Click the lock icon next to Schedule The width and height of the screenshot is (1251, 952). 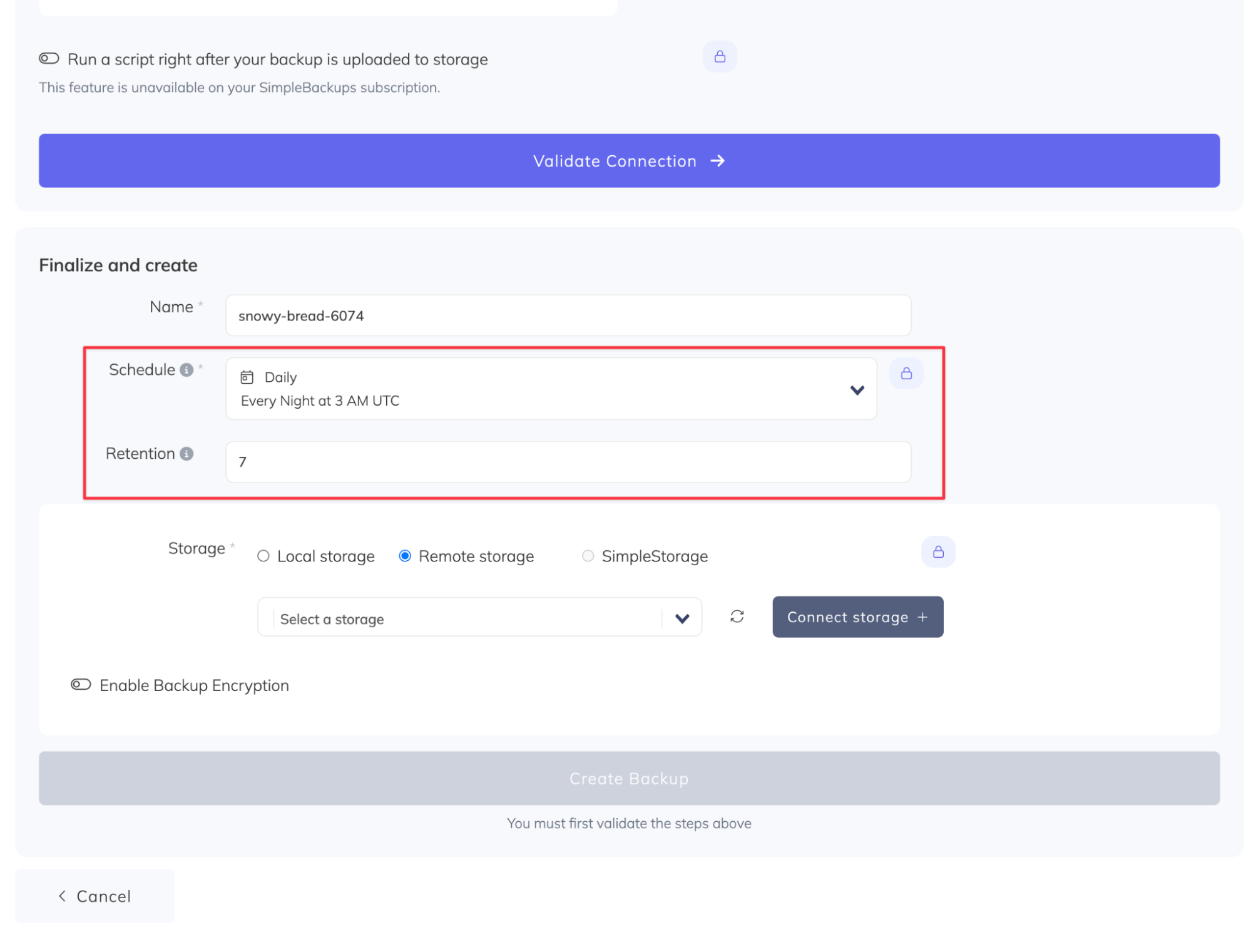pyautogui.click(x=906, y=373)
